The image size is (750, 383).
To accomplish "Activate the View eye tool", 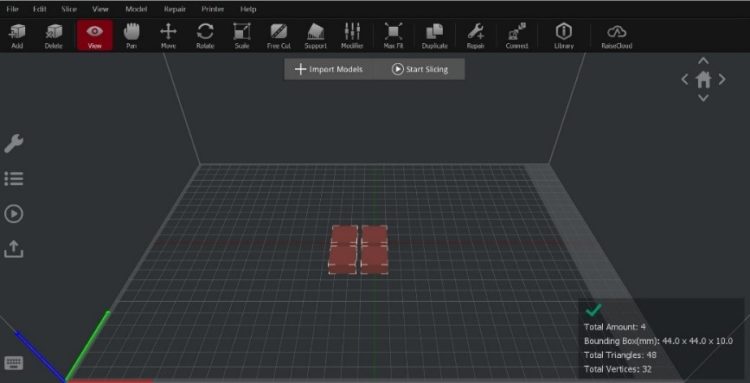I will [x=95, y=35].
